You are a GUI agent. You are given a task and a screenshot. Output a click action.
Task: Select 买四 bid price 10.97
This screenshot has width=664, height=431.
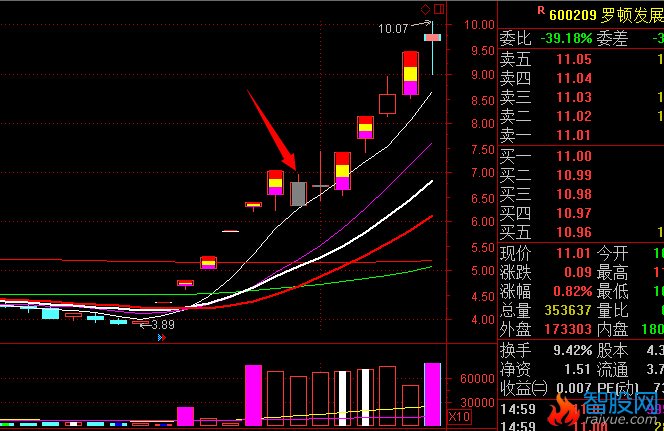(x=574, y=213)
